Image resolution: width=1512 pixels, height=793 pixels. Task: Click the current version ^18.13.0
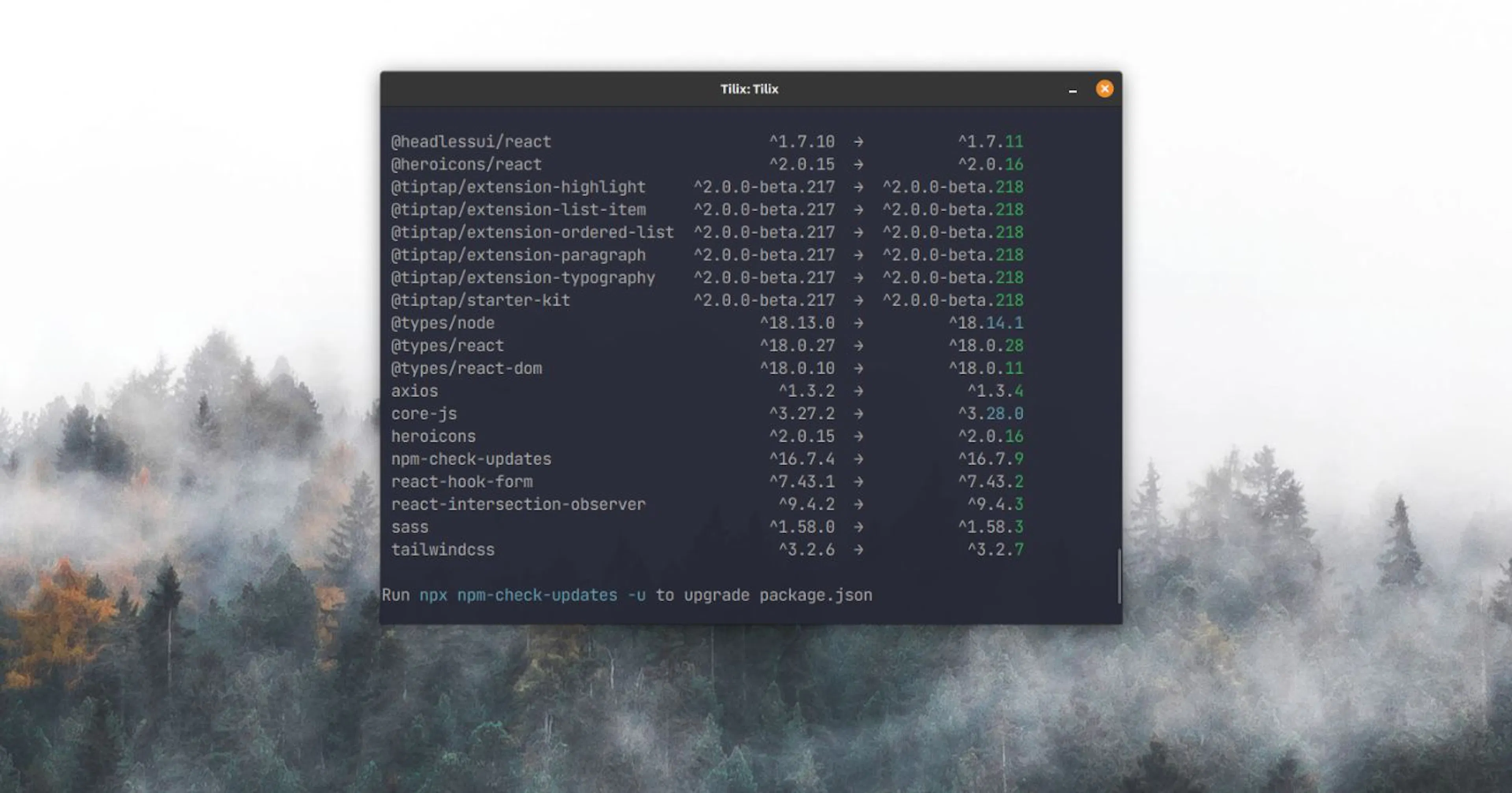pos(797,323)
